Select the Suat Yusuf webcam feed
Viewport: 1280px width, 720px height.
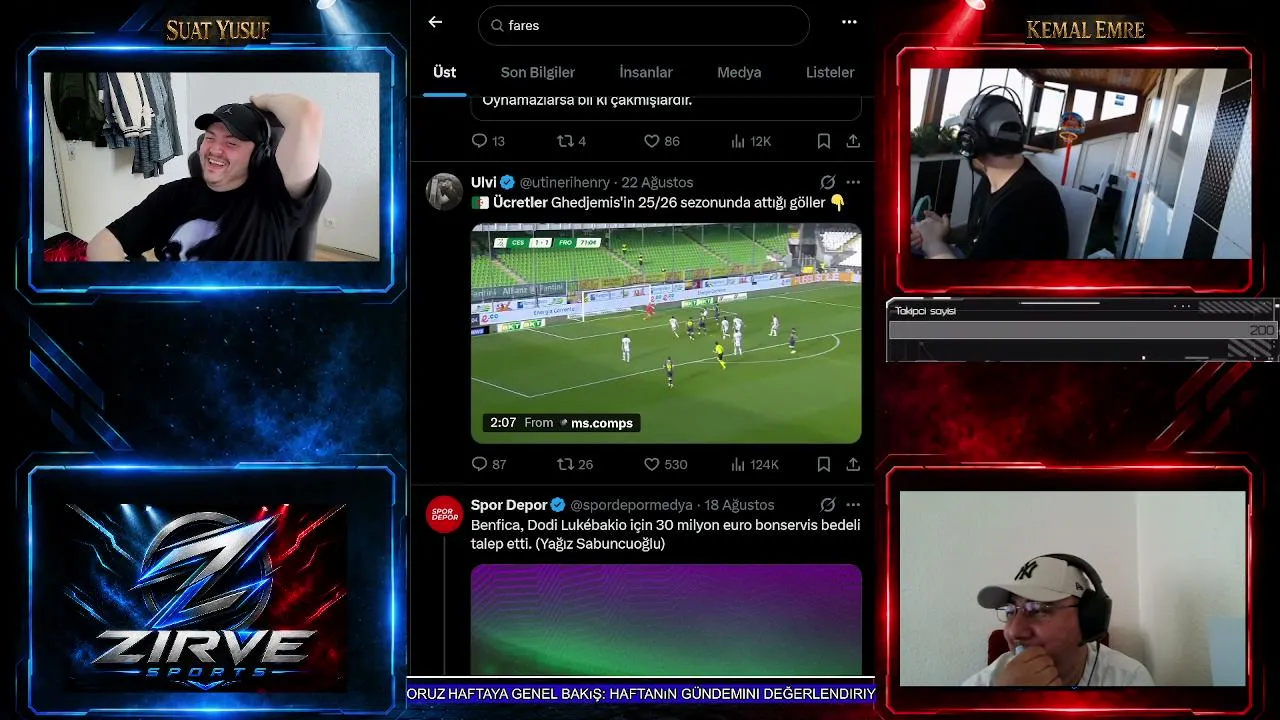[212, 167]
